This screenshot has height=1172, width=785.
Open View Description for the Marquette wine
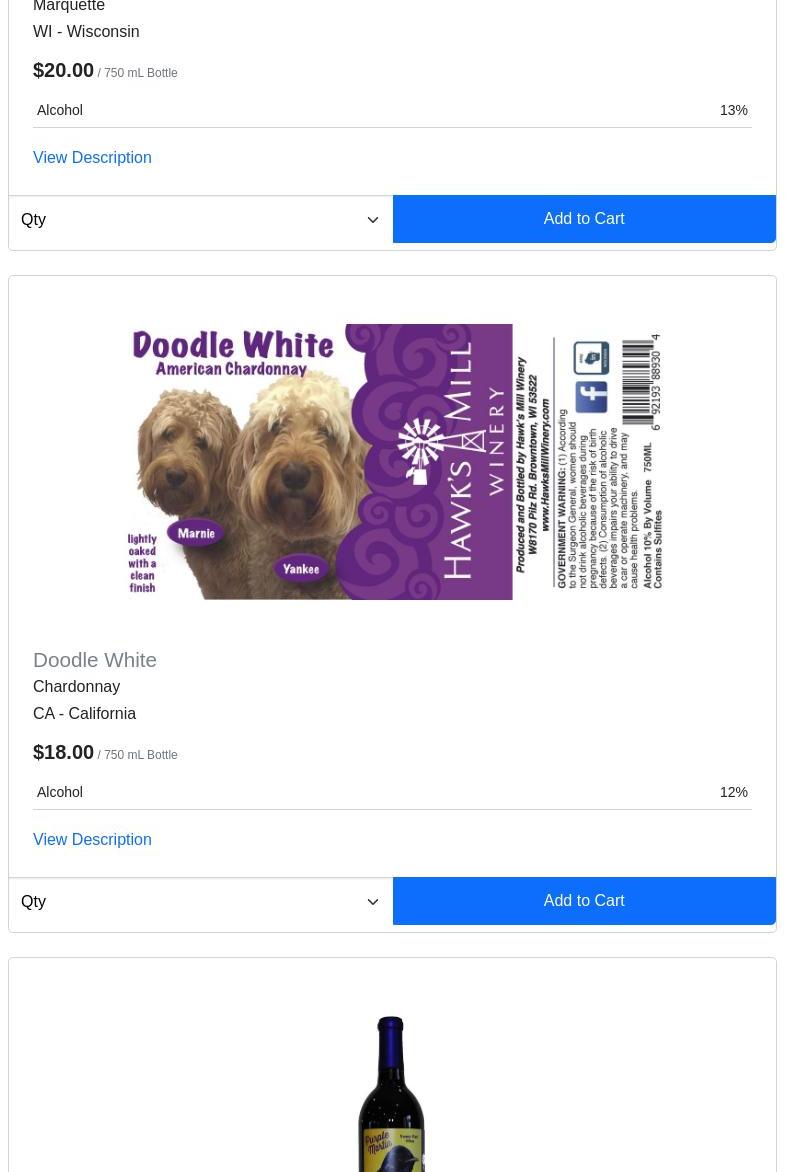pyautogui.click(x=92, y=158)
